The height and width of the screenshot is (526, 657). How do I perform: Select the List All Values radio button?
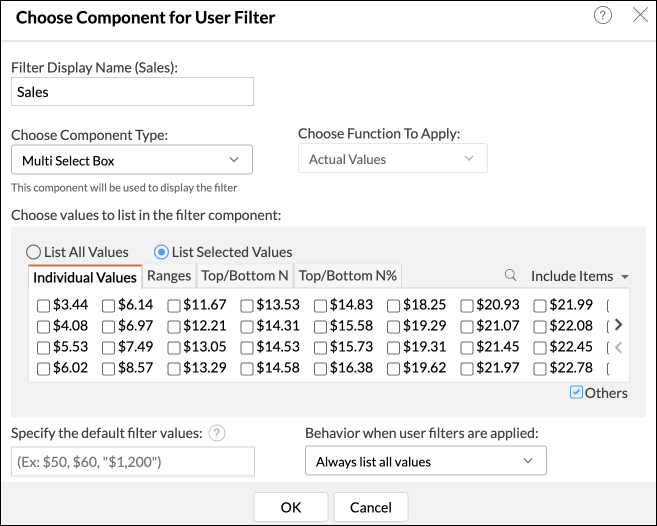tap(34, 252)
